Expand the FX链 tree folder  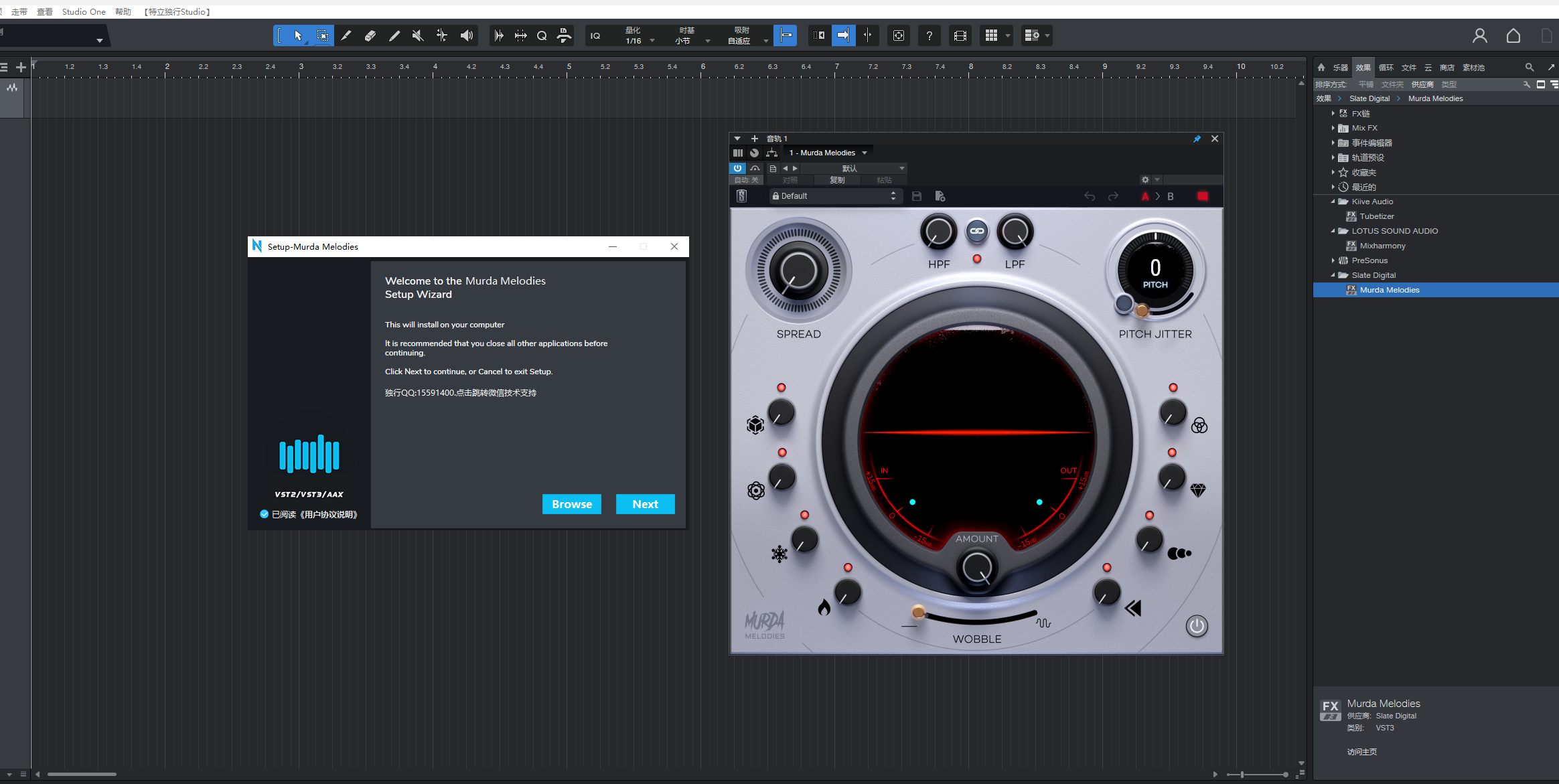(1333, 113)
